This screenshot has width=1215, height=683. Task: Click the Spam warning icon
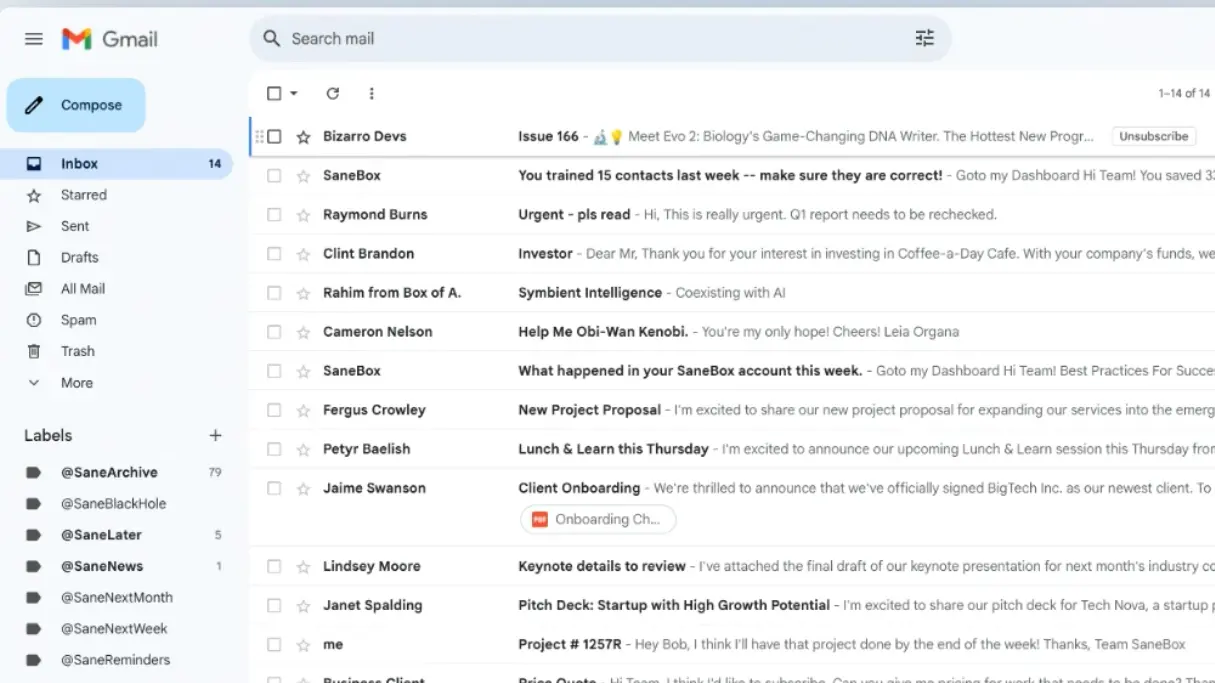click(34, 320)
